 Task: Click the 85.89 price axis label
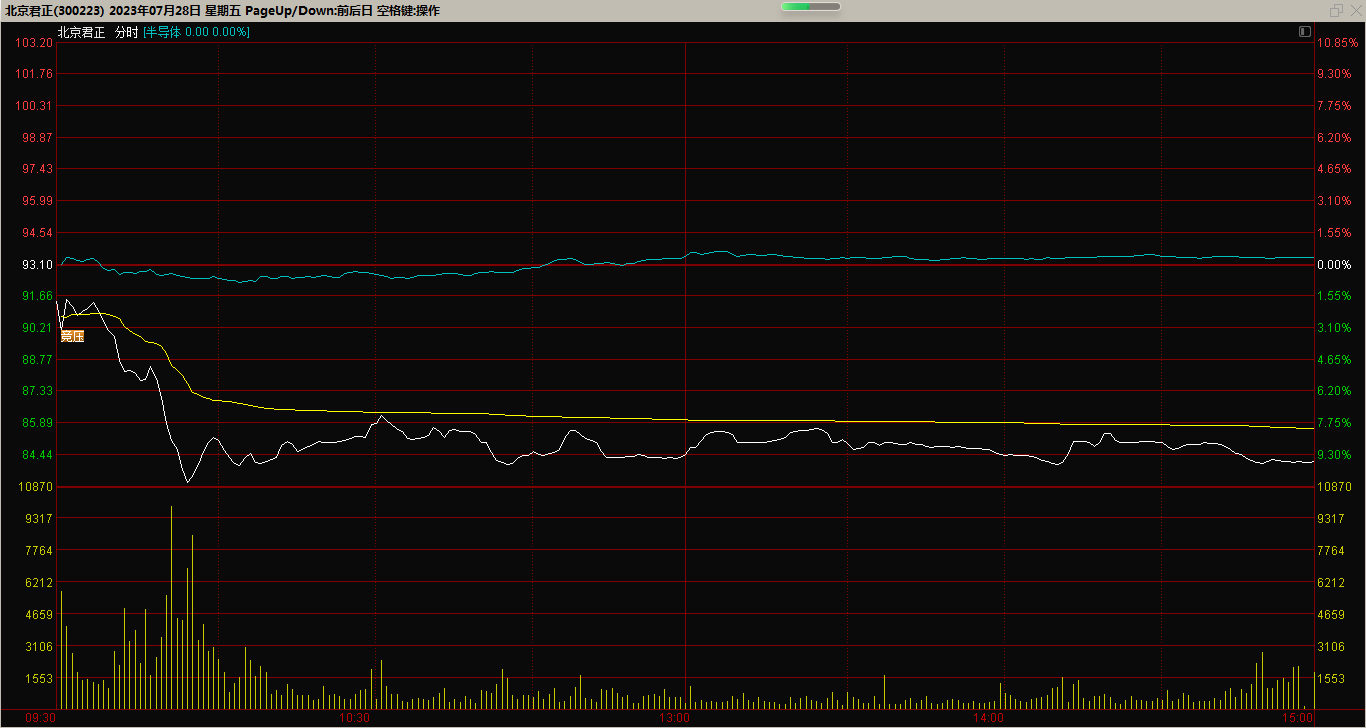click(x=38, y=423)
